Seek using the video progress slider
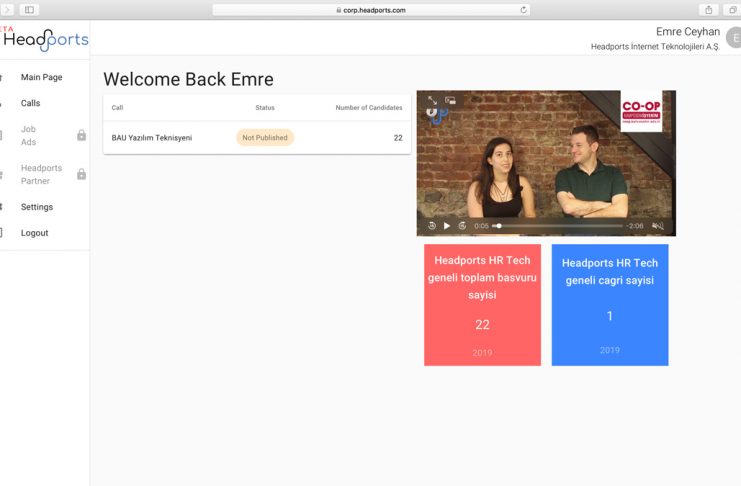741x486 pixels. (x=558, y=226)
